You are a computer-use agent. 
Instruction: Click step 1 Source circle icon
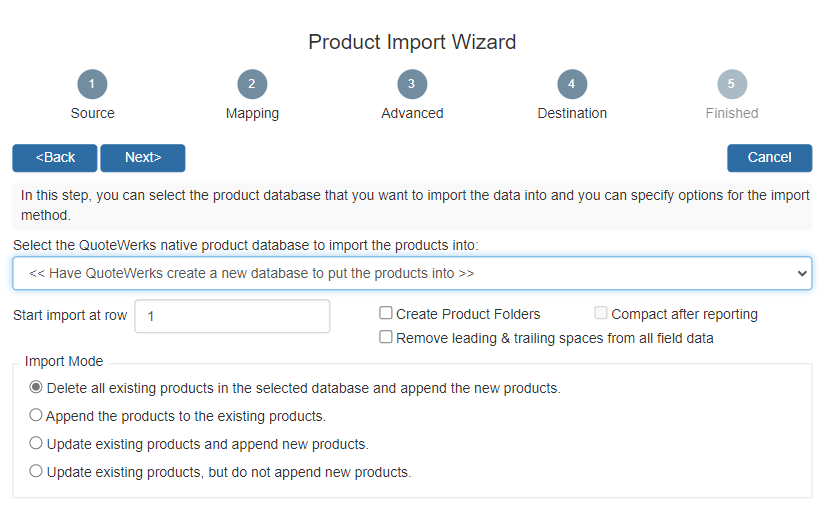coord(92,84)
